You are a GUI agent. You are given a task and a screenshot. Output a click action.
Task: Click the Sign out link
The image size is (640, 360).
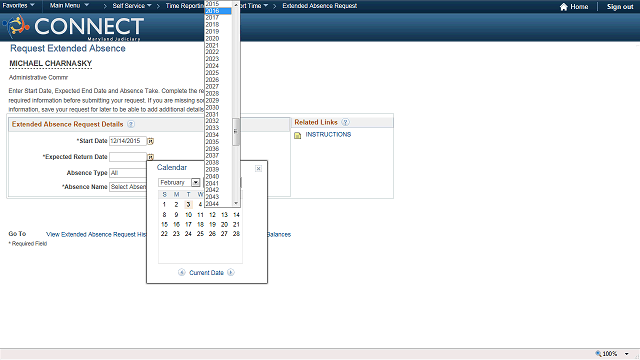tap(620, 7)
